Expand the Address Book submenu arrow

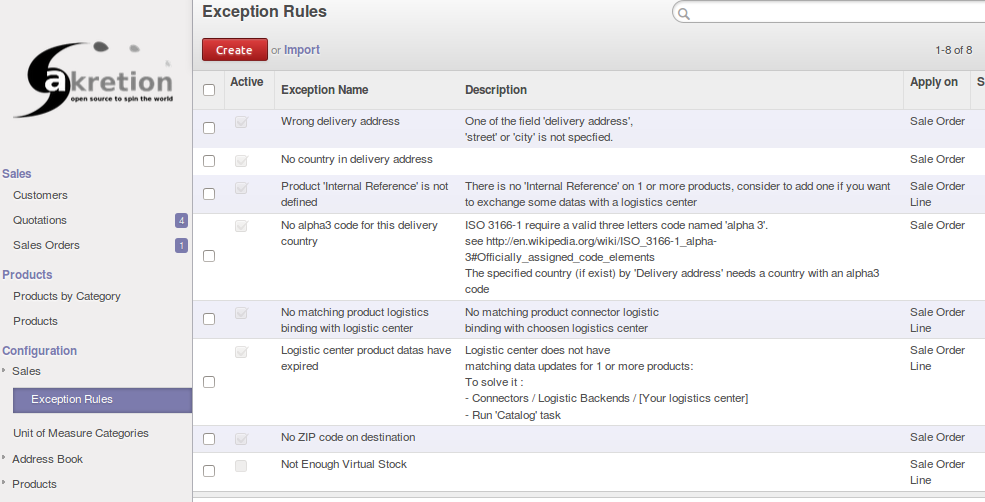point(4,458)
